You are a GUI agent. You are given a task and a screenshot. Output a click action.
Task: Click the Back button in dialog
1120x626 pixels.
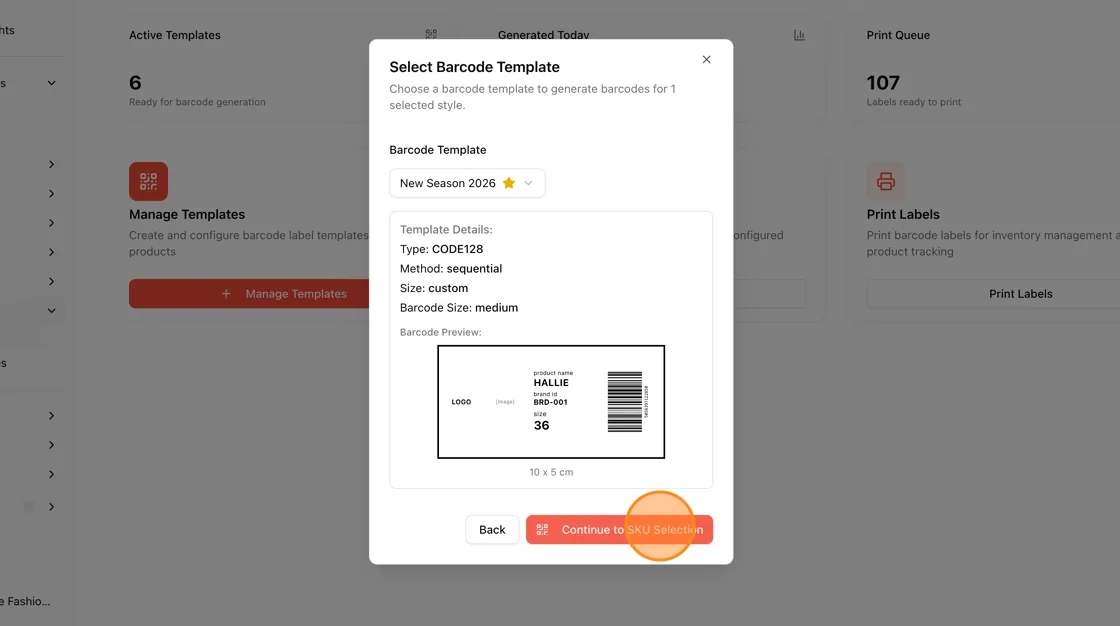(492, 530)
